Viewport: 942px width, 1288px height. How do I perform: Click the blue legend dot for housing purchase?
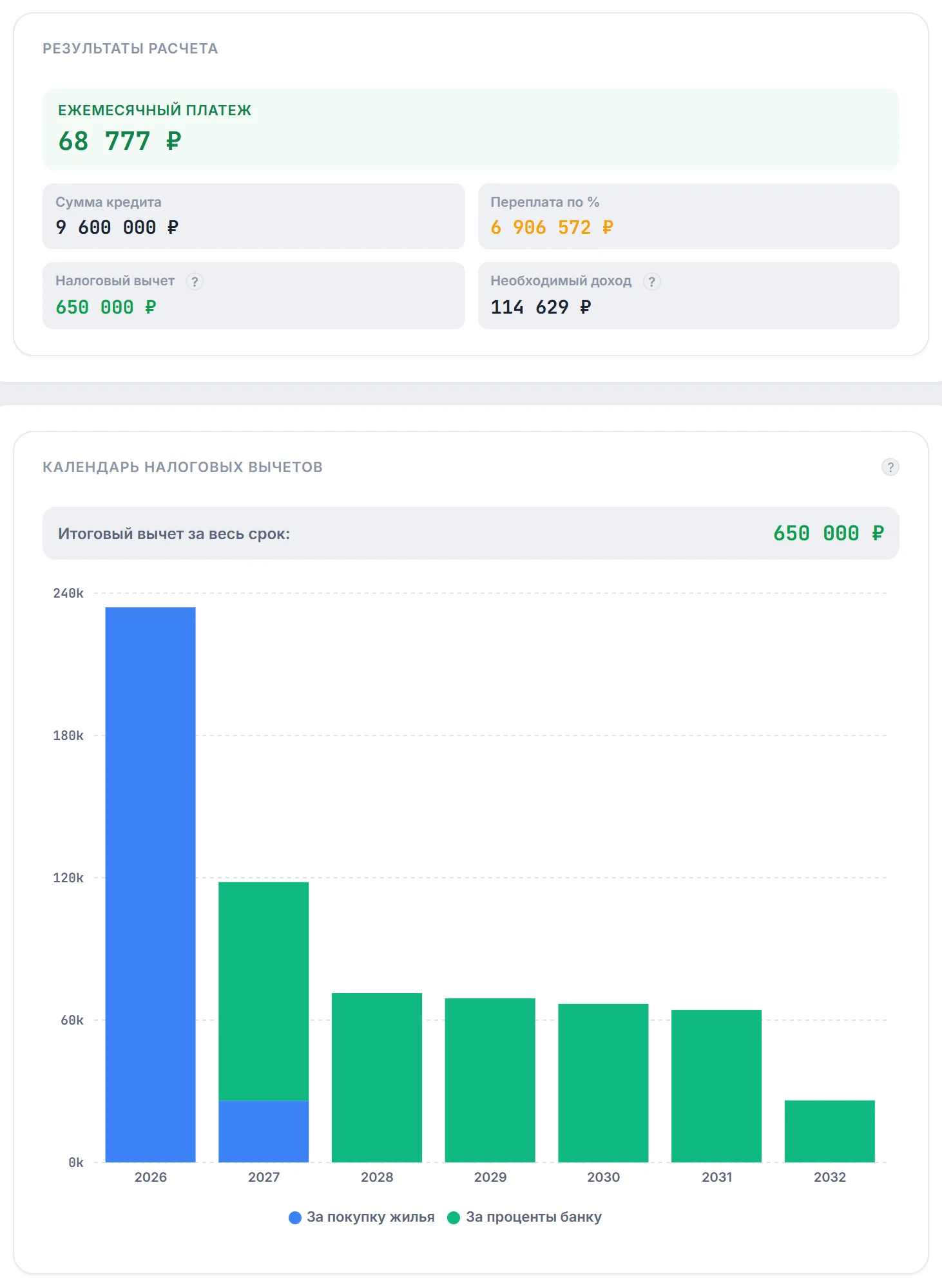(295, 1218)
